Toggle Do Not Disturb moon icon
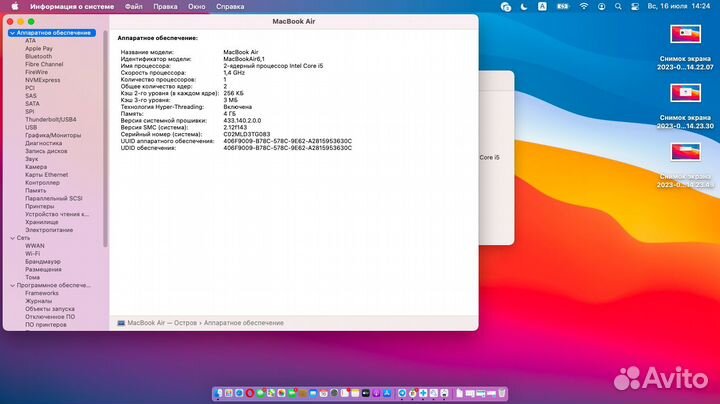The height and width of the screenshot is (404, 720). [524, 6]
